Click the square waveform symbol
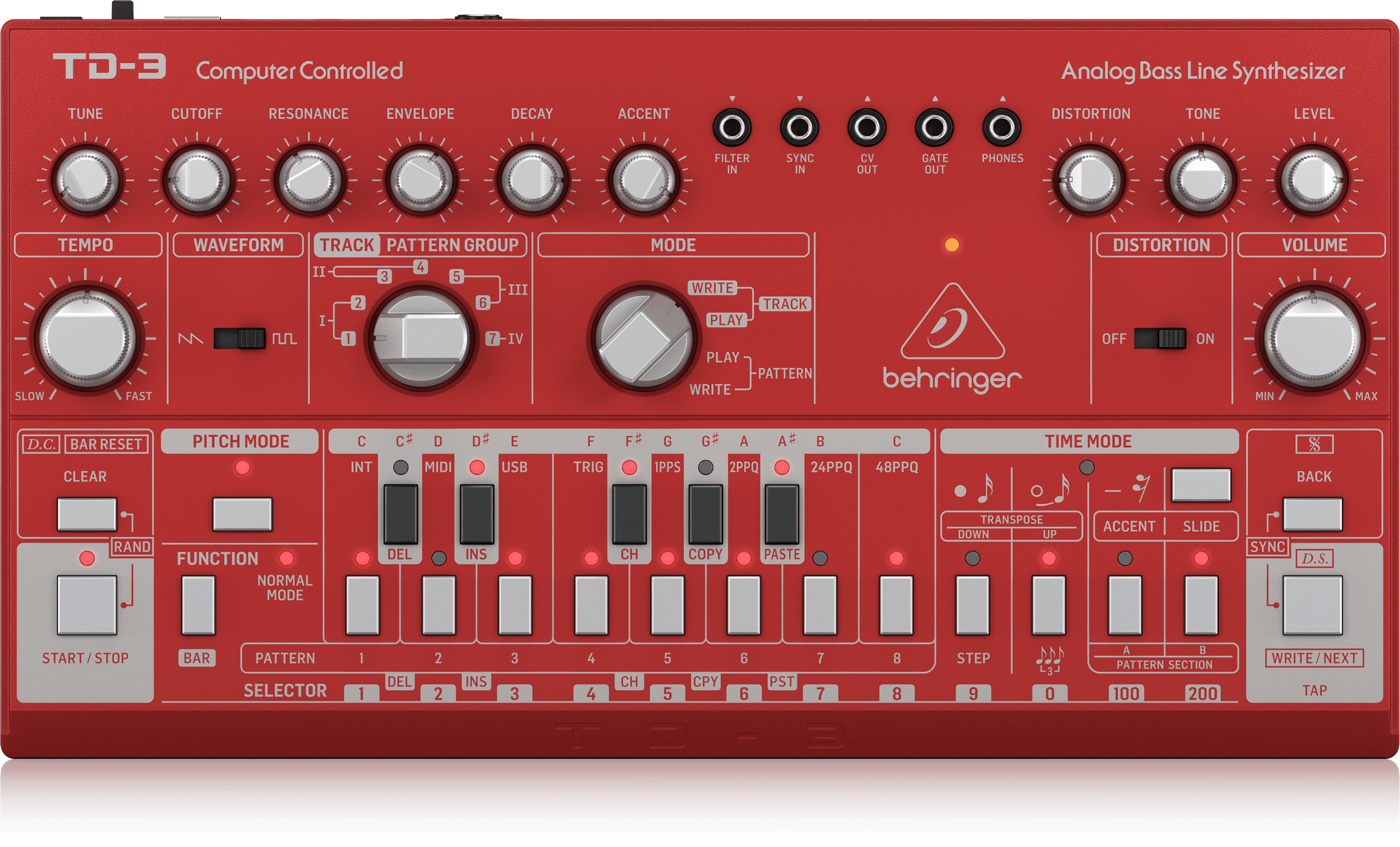The height and width of the screenshot is (847, 1400). click(x=284, y=339)
